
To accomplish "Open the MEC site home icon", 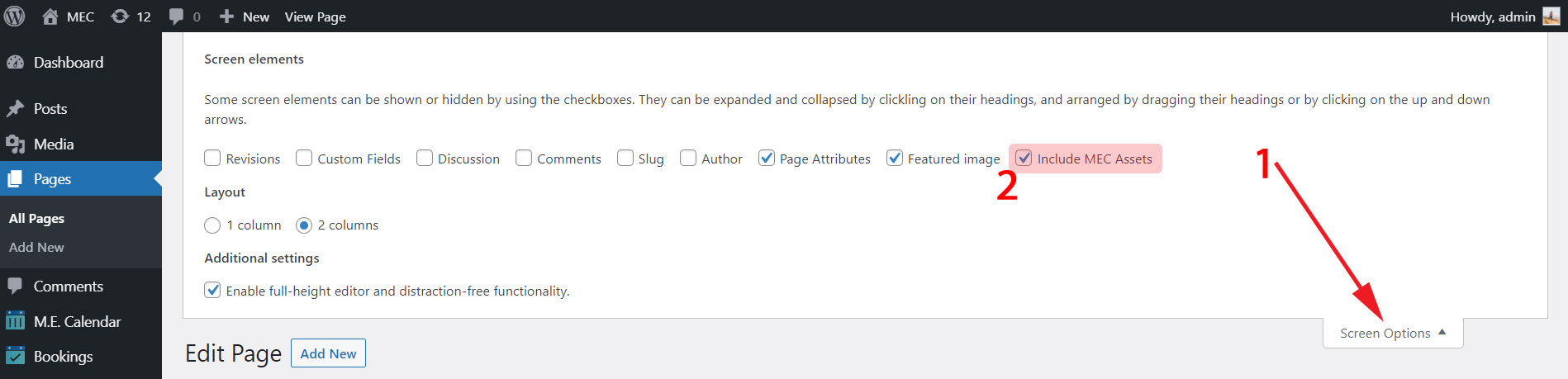I will pyautogui.click(x=50, y=17).
